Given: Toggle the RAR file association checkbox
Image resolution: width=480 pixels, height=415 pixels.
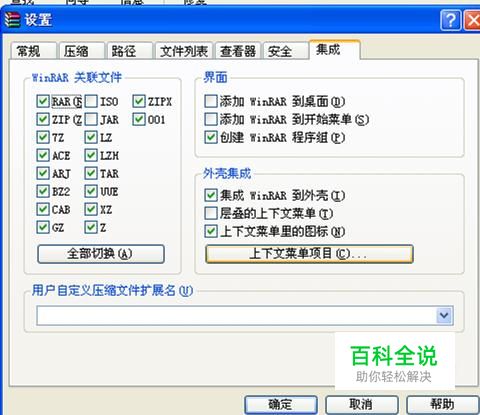Looking at the screenshot, I should [43, 101].
